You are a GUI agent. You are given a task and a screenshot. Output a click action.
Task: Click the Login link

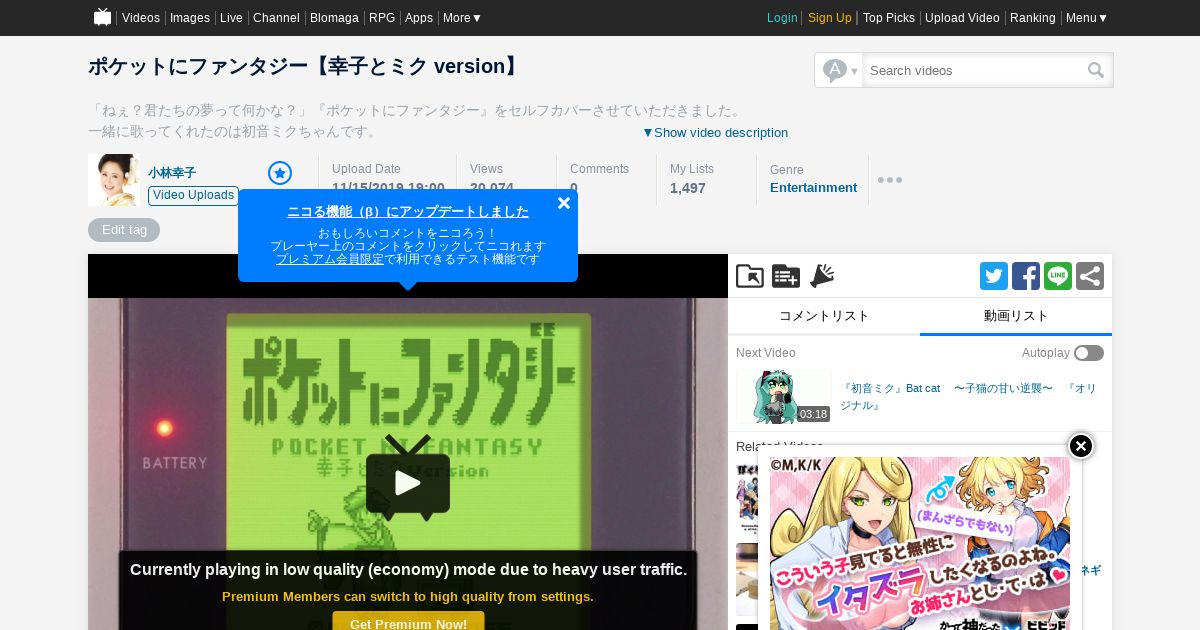point(782,18)
